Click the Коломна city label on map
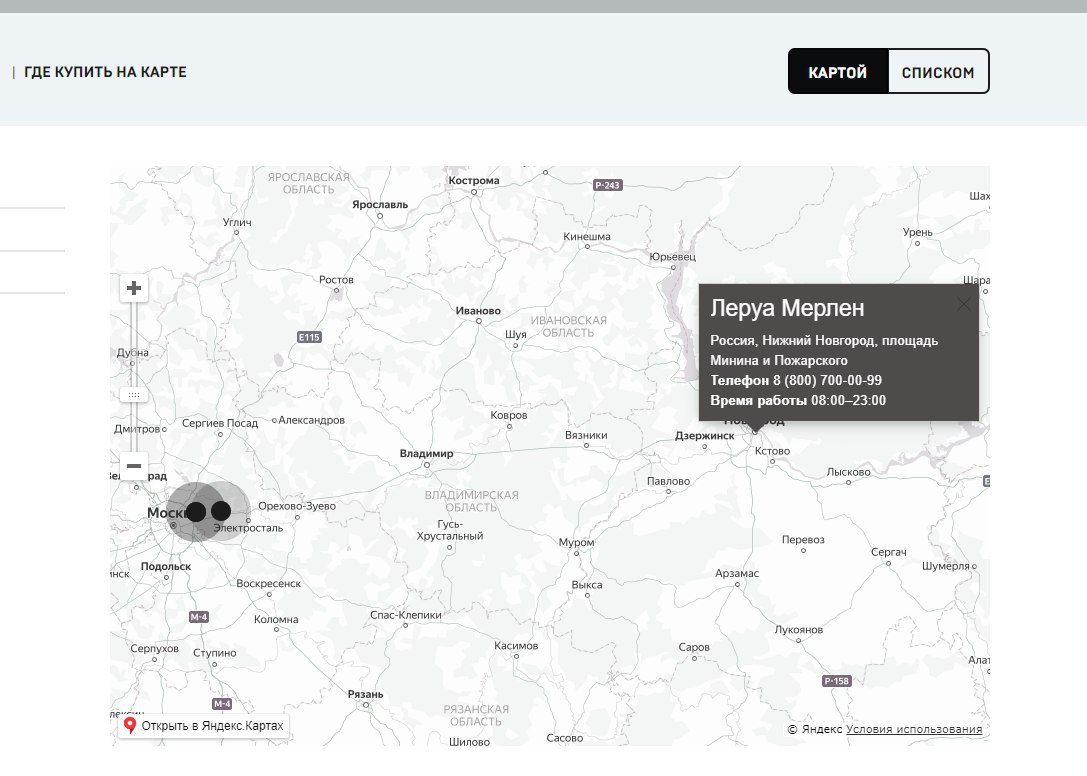 pyautogui.click(x=276, y=619)
